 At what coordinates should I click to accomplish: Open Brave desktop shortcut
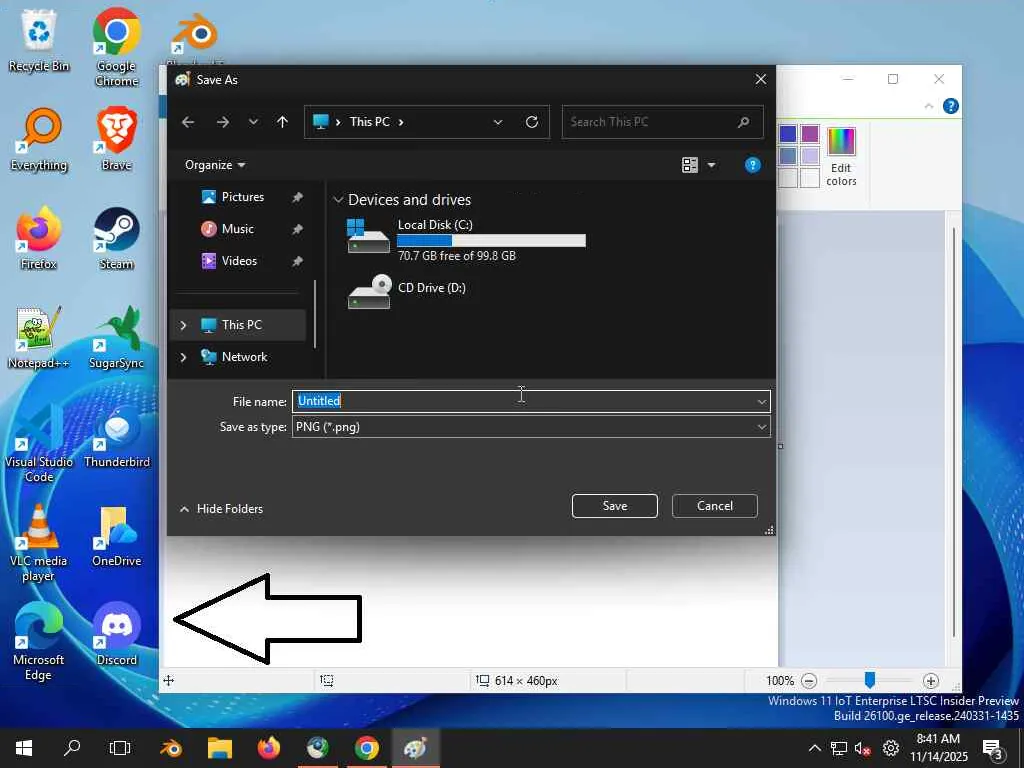(x=116, y=140)
